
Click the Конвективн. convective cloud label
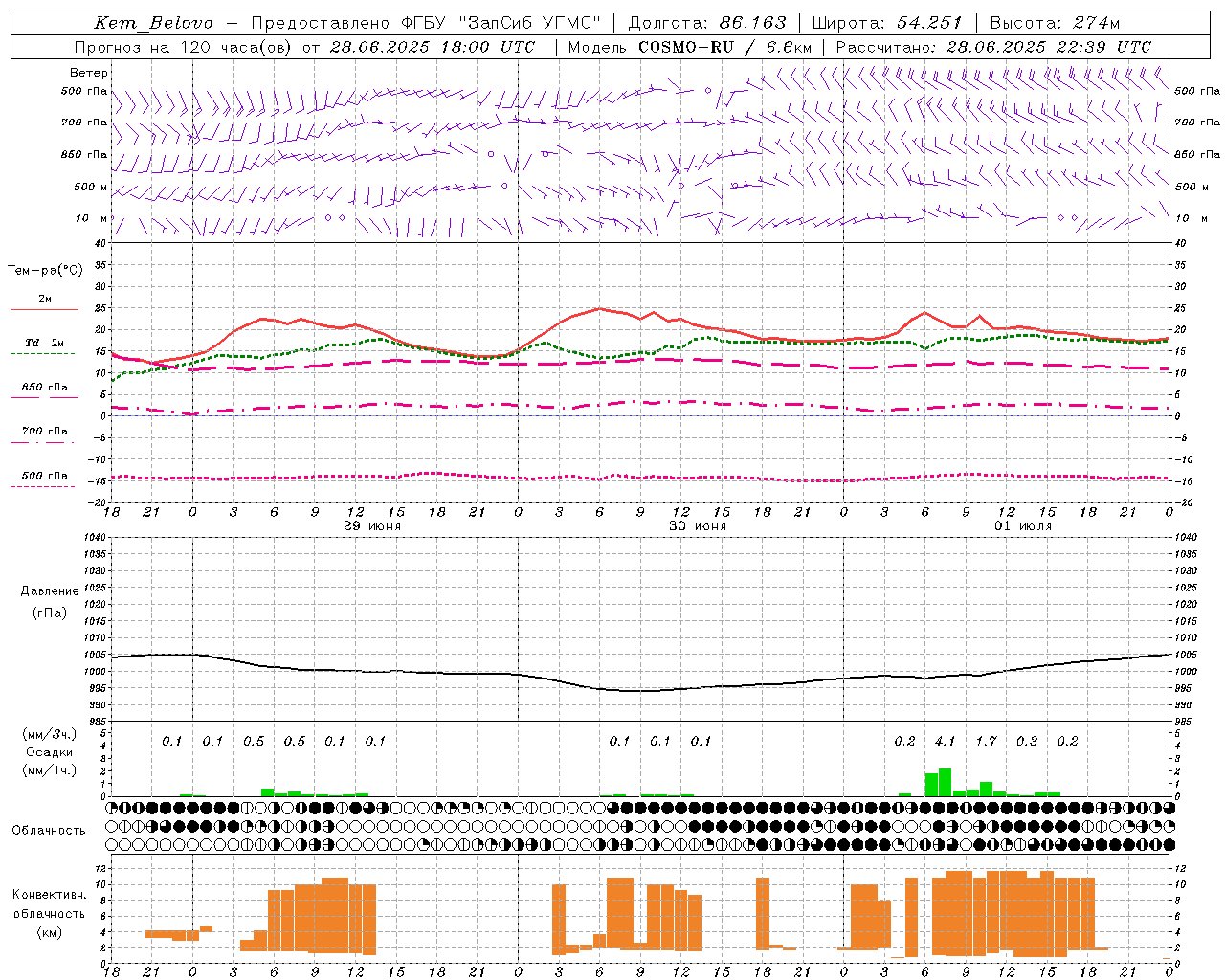pyautogui.click(x=50, y=895)
